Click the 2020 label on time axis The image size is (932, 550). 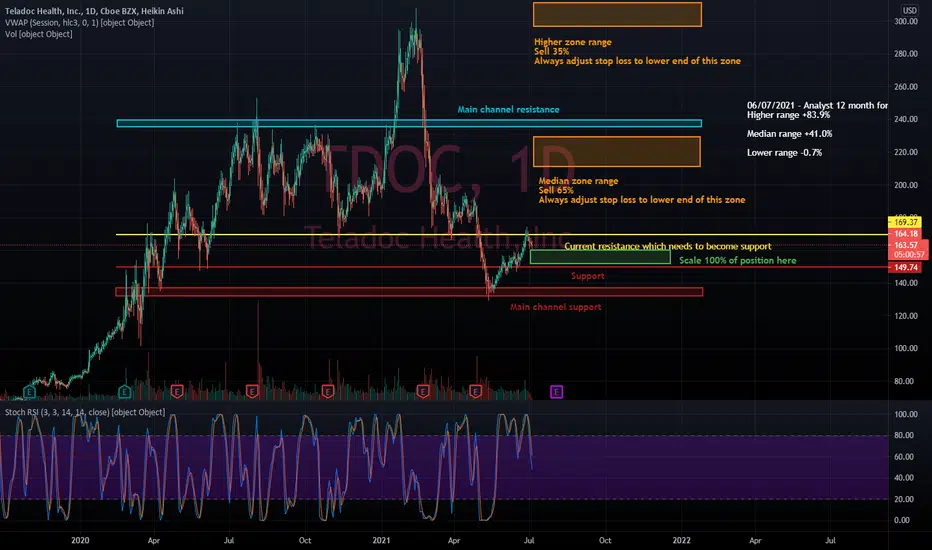[80, 540]
